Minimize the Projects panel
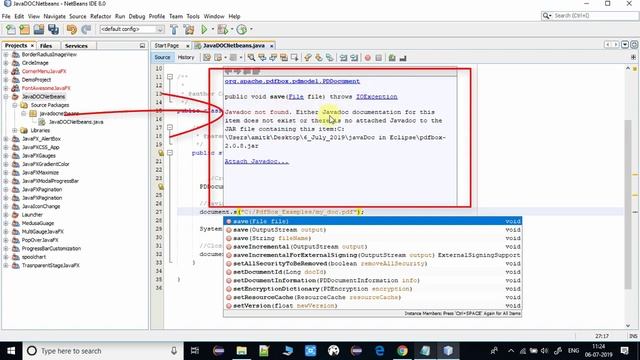The image size is (640, 360). (x=142, y=46)
